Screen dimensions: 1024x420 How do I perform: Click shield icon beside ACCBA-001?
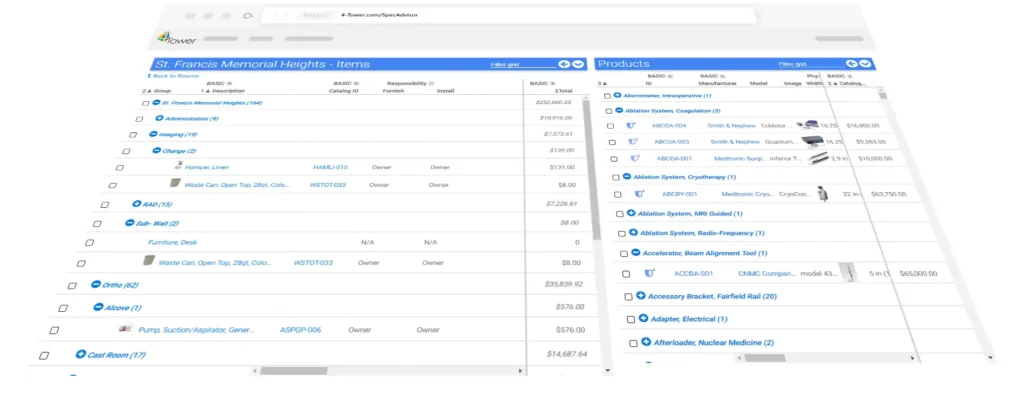point(649,273)
